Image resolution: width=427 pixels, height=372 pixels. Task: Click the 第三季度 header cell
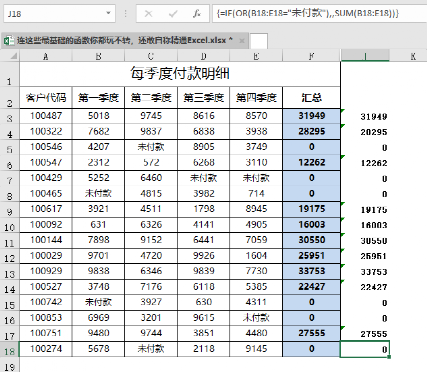click(204, 98)
